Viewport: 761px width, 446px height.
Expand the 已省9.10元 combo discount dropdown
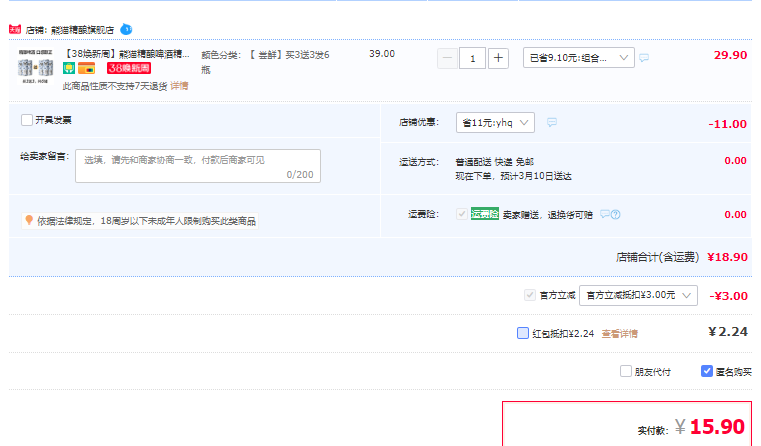coord(579,58)
